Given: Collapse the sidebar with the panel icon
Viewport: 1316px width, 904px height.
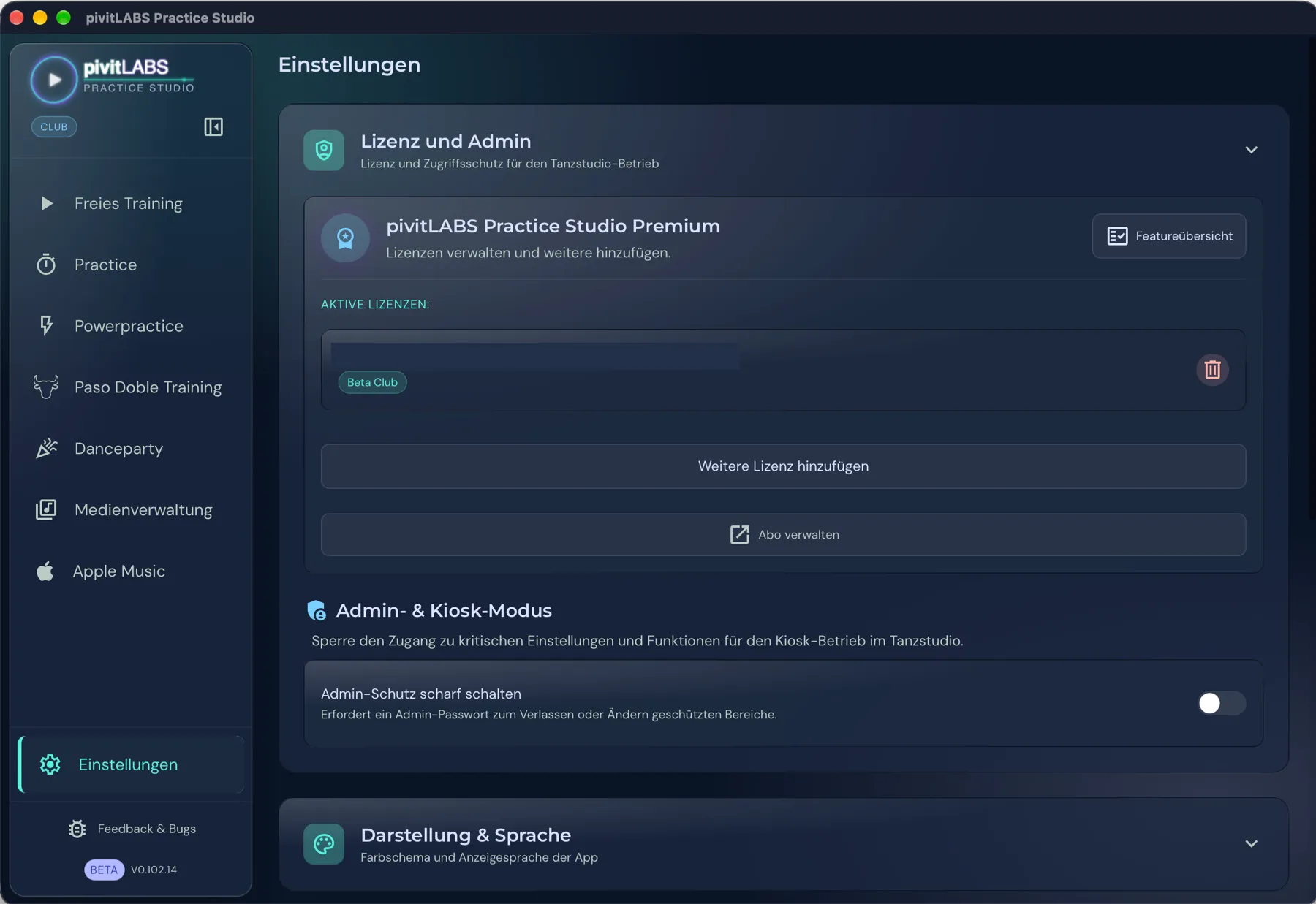Looking at the screenshot, I should 213,127.
